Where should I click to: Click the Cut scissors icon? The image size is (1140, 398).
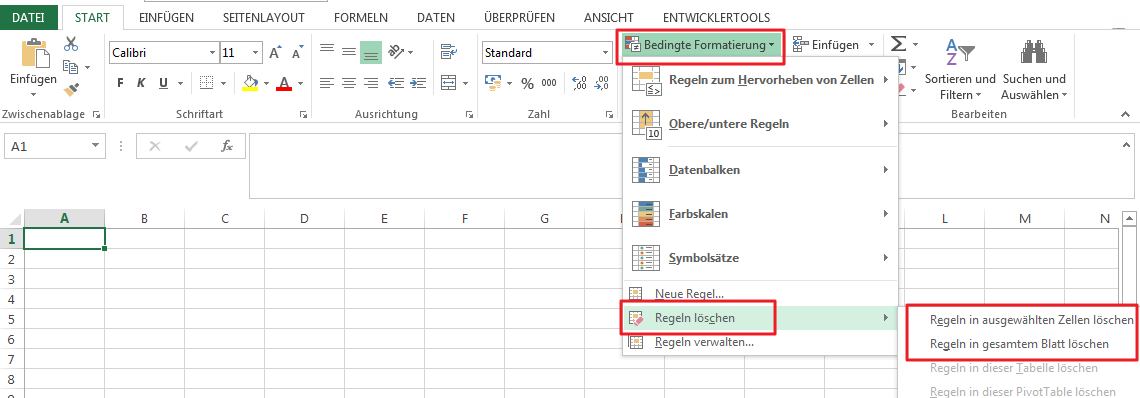pos(71,44)
